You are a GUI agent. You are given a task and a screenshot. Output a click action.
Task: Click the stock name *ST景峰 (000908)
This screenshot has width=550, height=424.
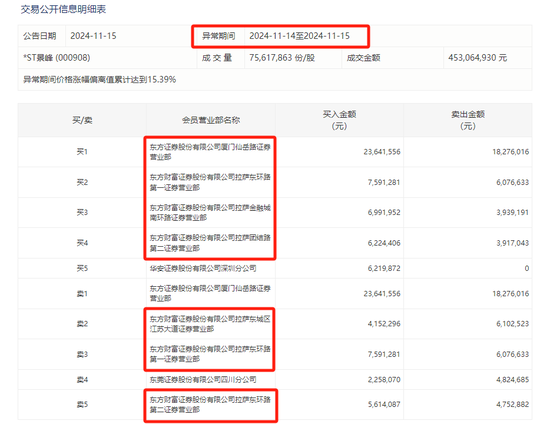tap(57, 58)
